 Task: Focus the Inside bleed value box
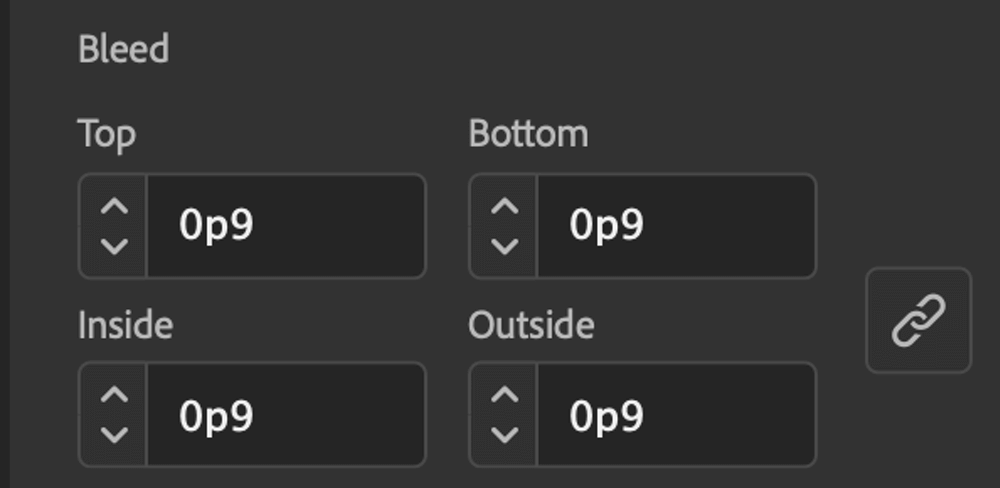[286, 415]
